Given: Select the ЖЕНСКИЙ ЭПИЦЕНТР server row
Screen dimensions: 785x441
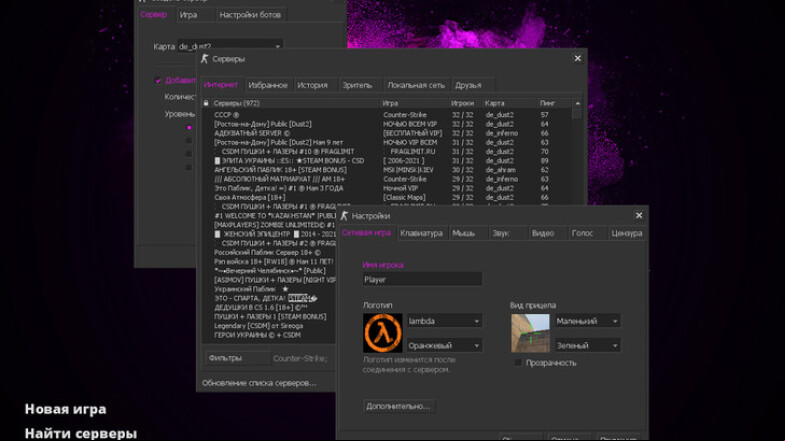Looking at the screenshot, I should tap(269, 234).
